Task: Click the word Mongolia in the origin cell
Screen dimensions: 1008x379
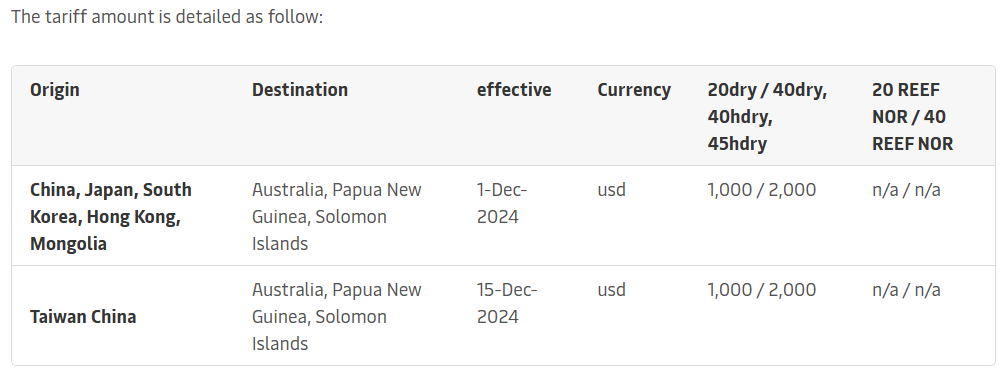Action: pos(68,244)
